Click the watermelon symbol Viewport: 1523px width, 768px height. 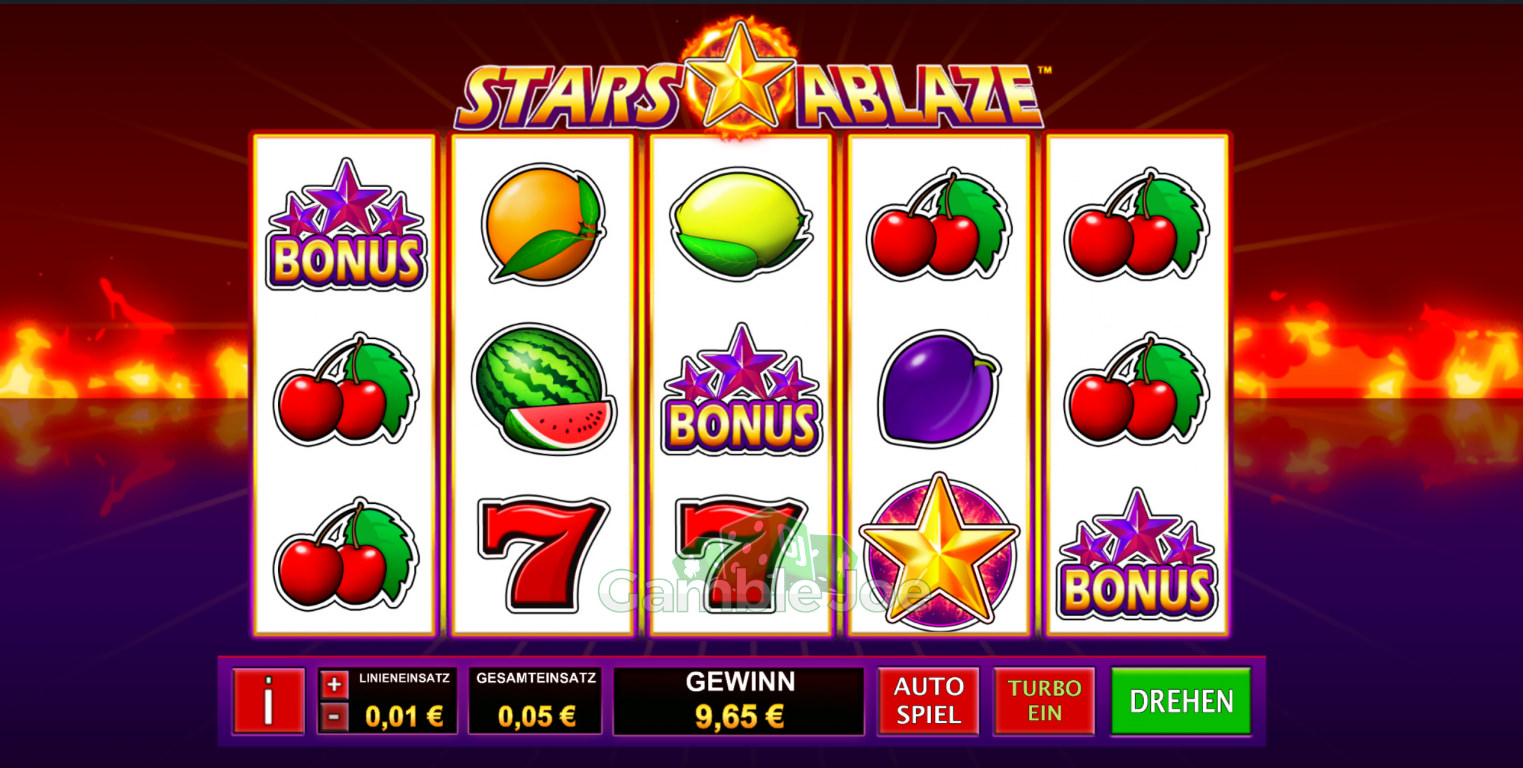[544, 390]
